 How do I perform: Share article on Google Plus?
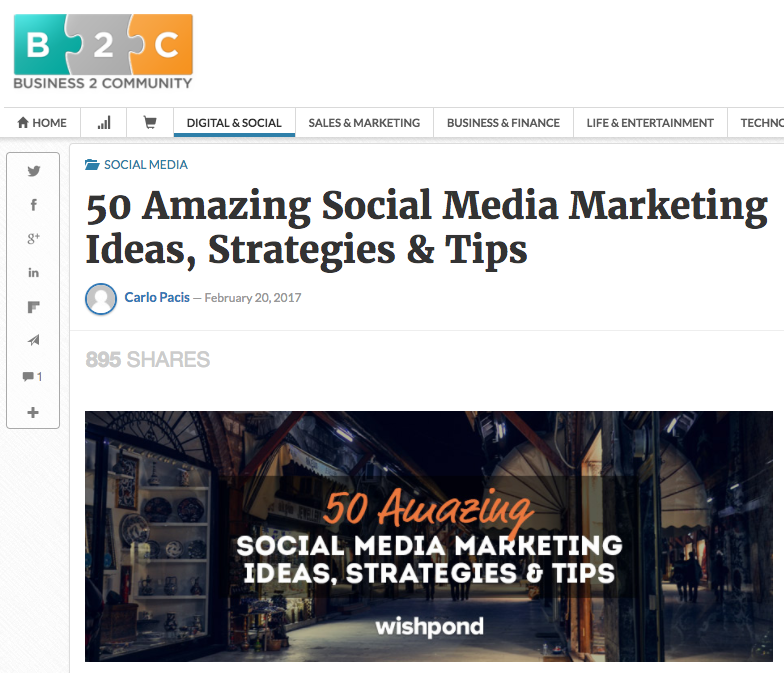[x=34, y=238]
